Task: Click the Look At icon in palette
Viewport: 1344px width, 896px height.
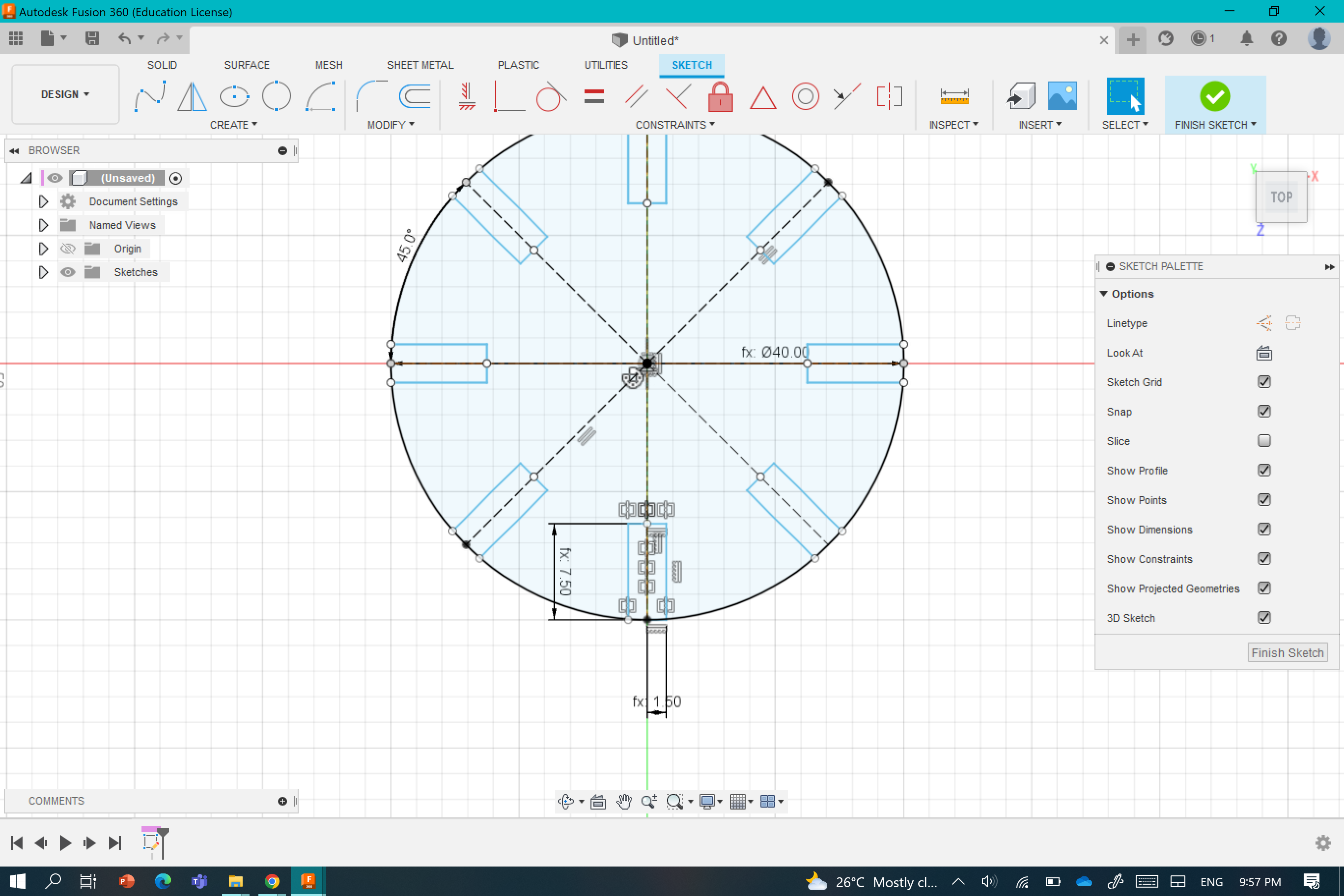Action: coord(1263,353)
